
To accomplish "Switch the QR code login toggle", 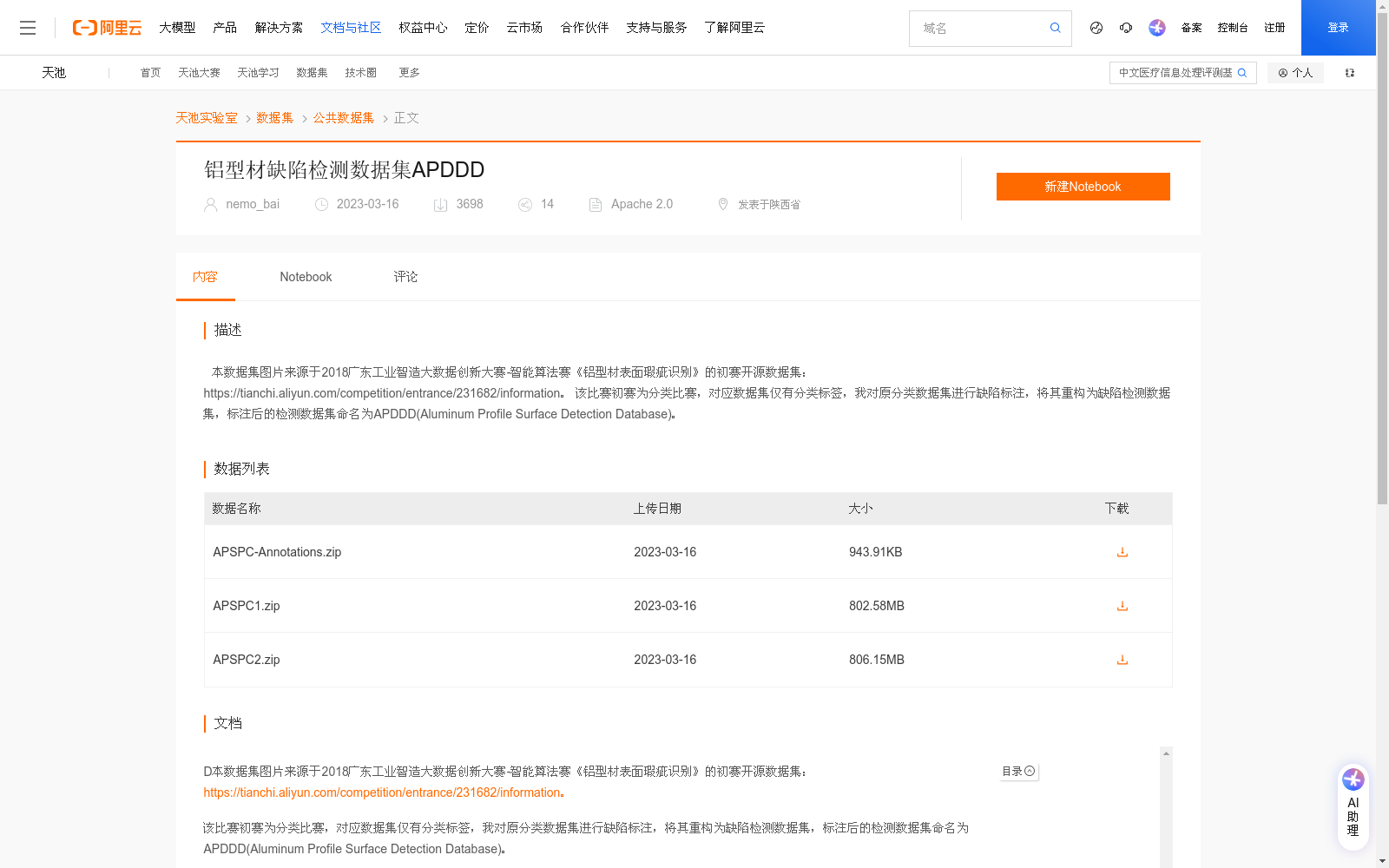I will [1349, 72].
